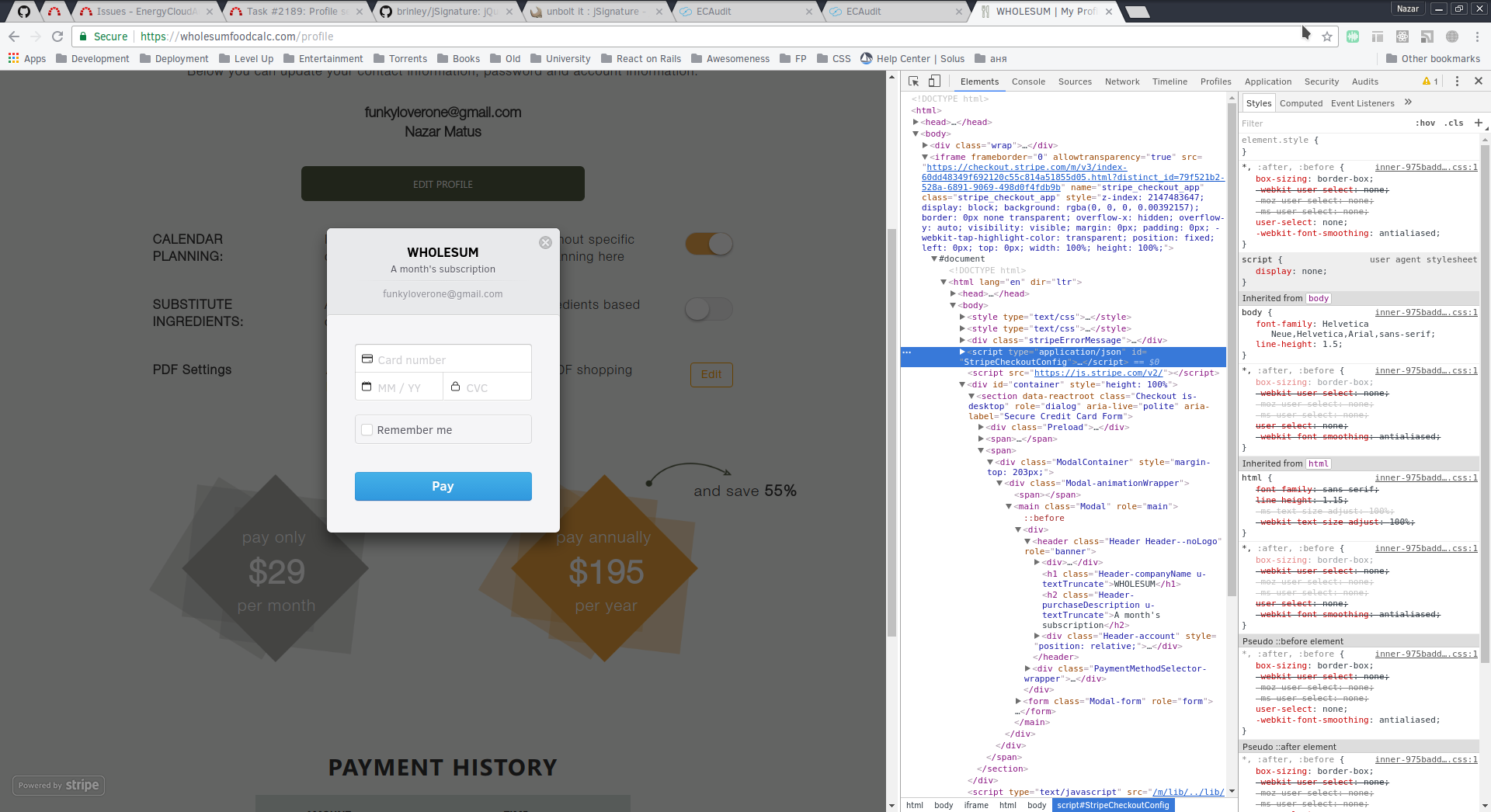Toggle the Calendar Planning switch

click(709, 244)
